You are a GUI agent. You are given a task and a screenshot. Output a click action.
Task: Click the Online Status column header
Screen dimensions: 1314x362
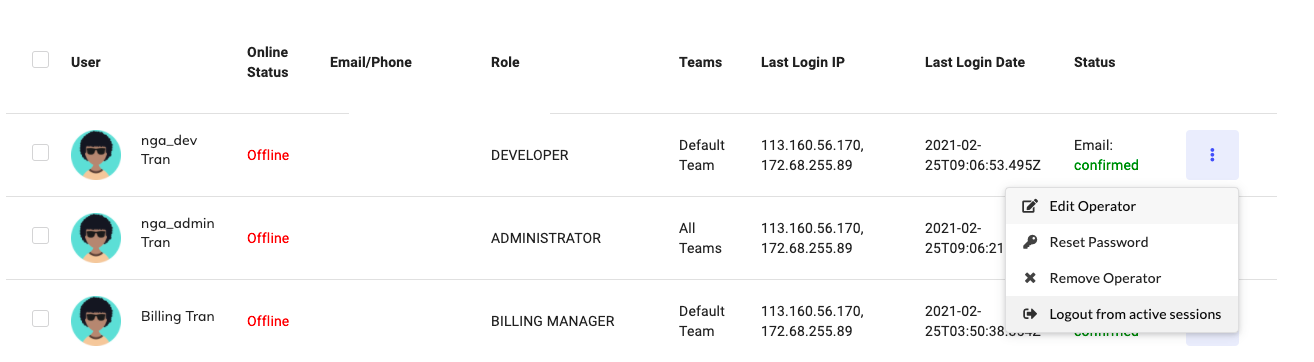(x=268, y=62)
